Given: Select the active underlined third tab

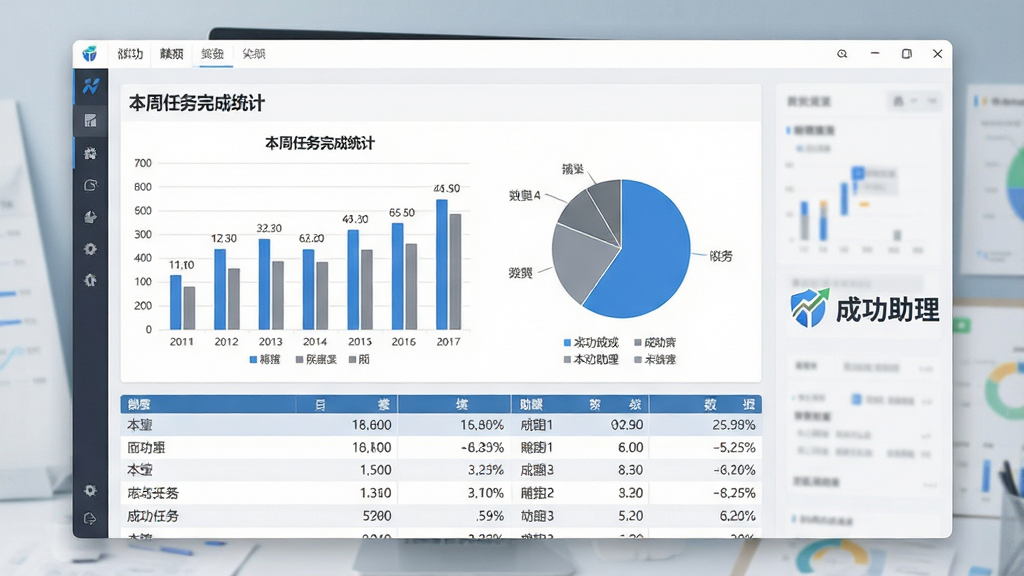Looking at the screenshot, I should [x=212, y=54].
